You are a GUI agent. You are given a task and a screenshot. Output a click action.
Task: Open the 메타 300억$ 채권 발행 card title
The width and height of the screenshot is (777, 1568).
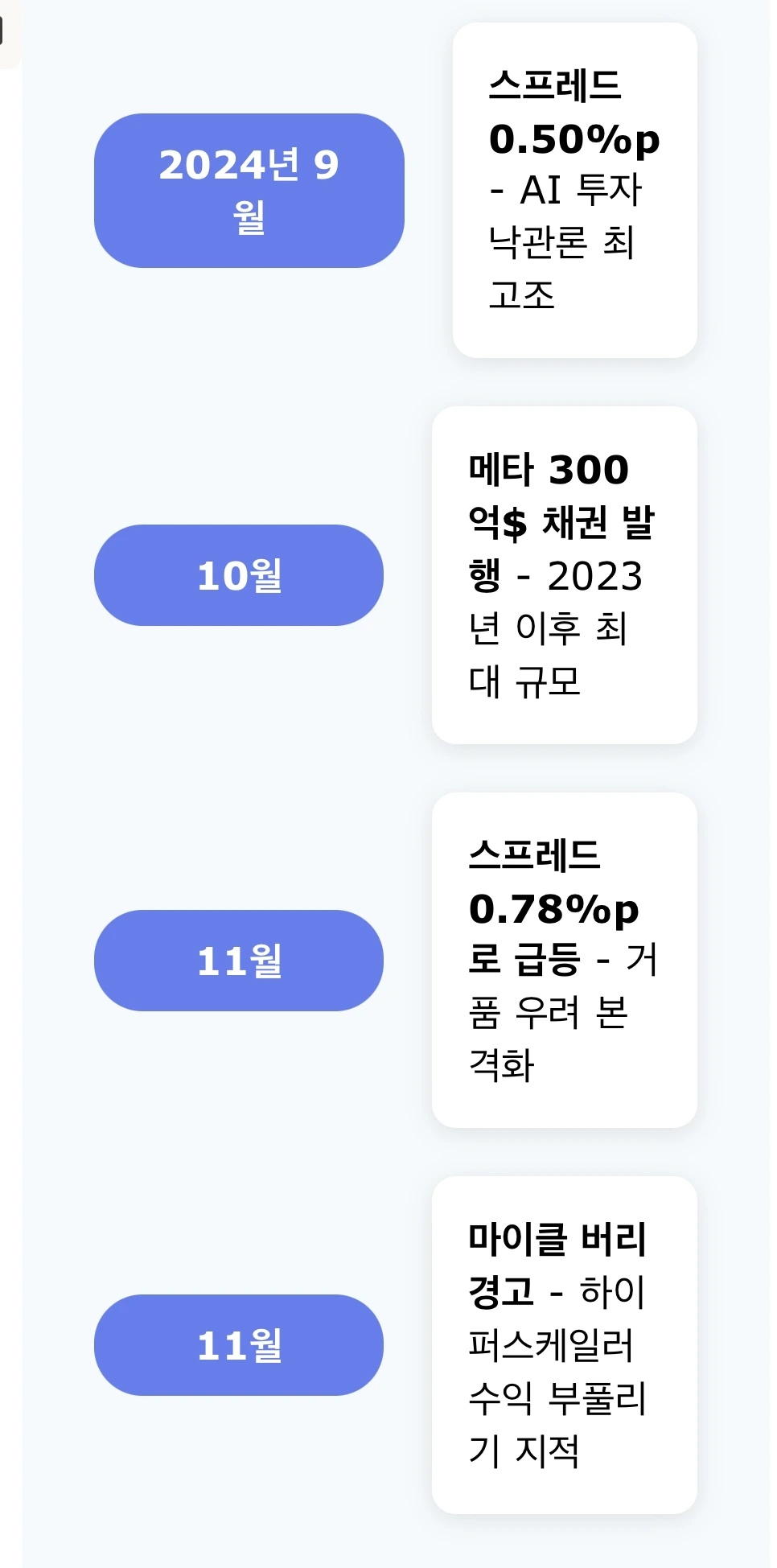561,521
